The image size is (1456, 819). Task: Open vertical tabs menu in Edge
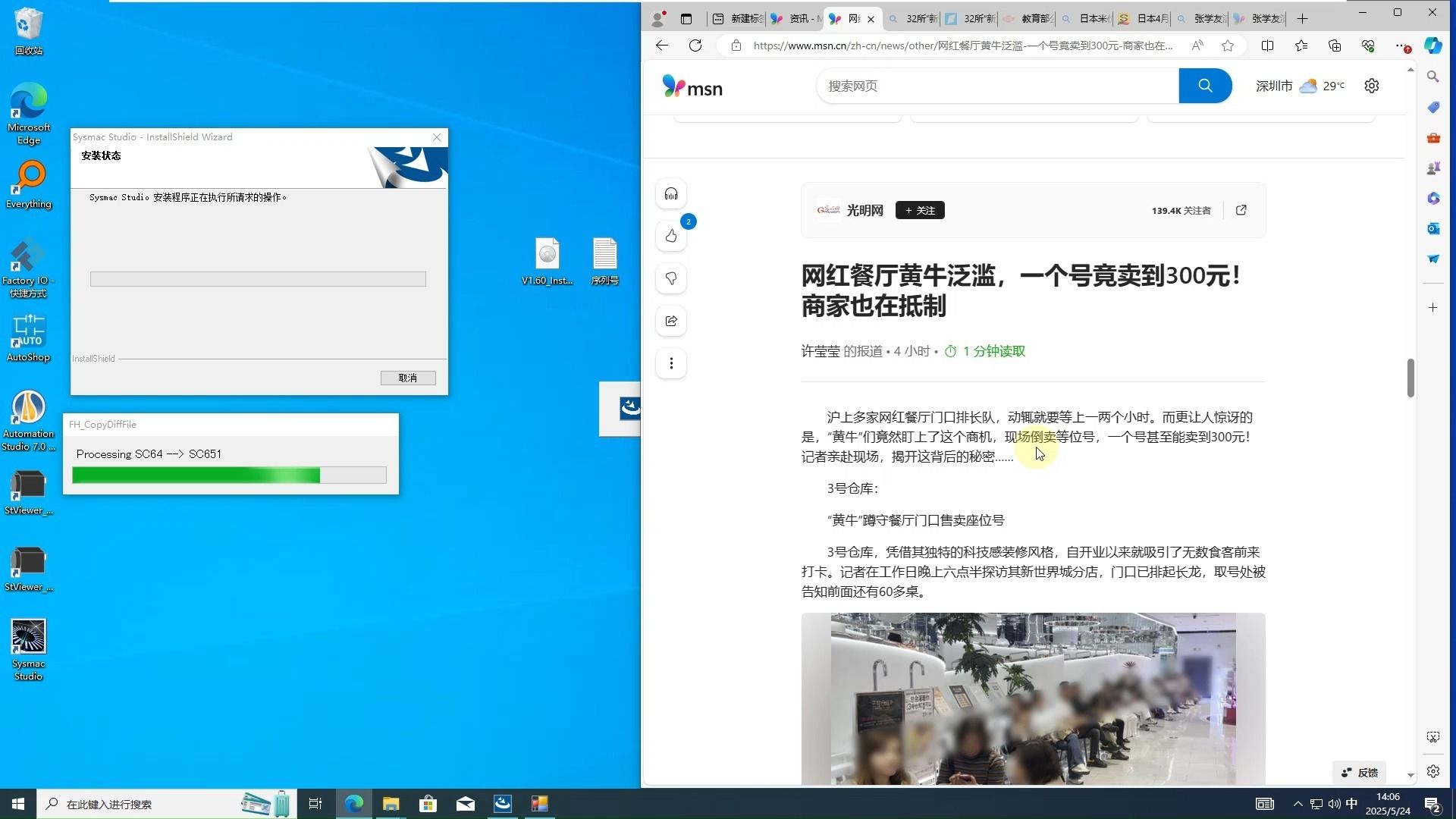[x=686, y=18]
